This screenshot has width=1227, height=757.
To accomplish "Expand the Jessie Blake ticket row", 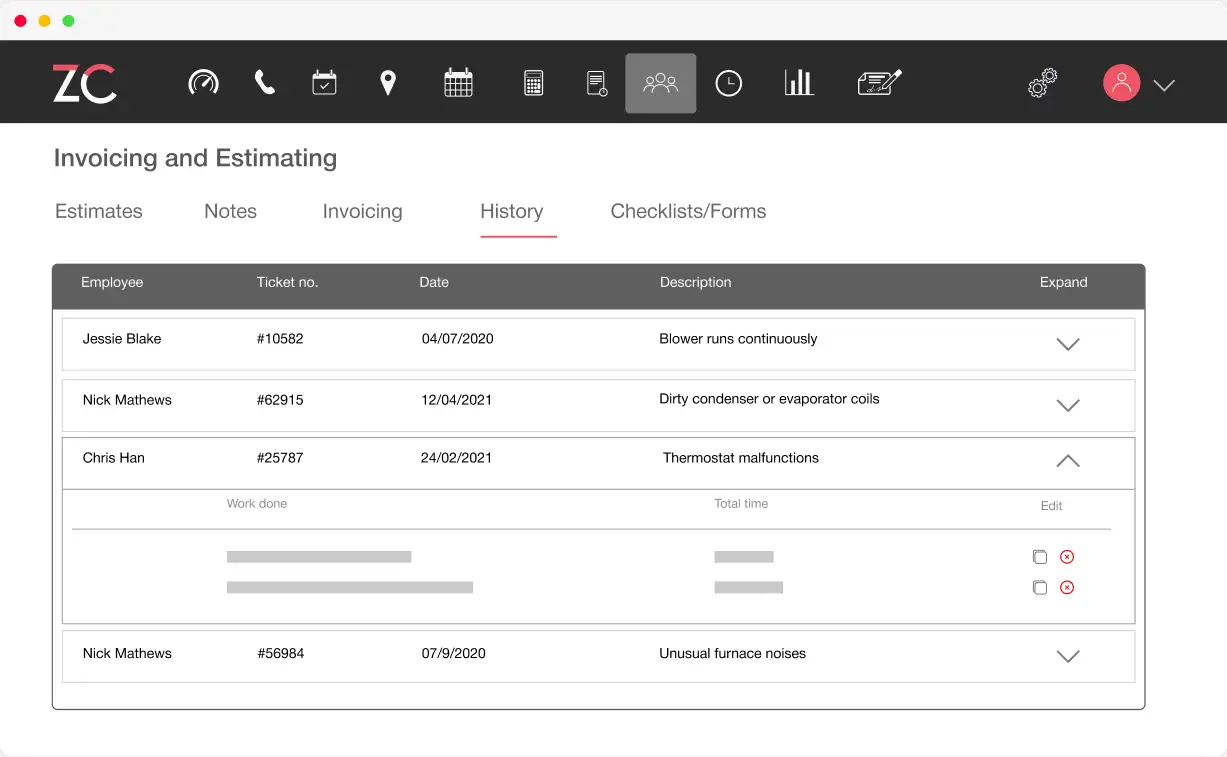I will coord(1068,345).
